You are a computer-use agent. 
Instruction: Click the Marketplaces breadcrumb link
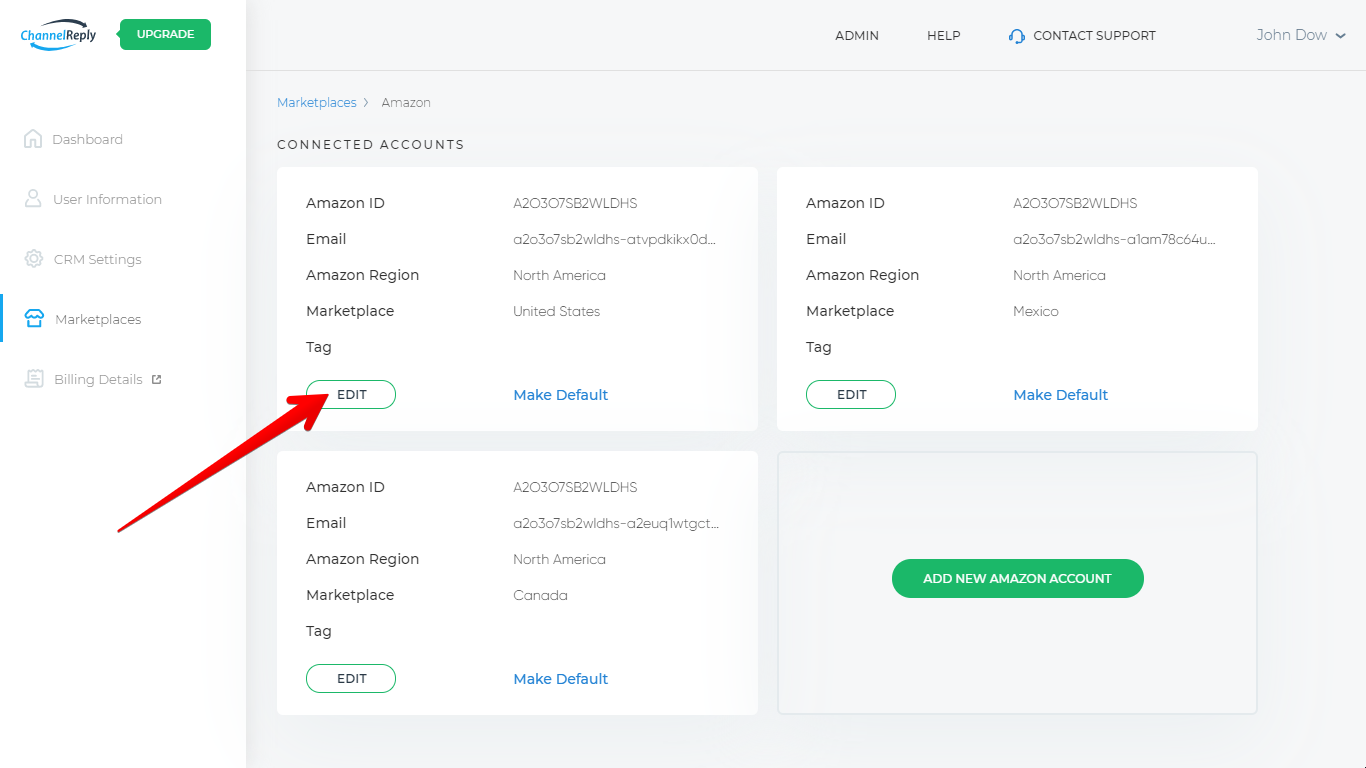click(316, 102)
